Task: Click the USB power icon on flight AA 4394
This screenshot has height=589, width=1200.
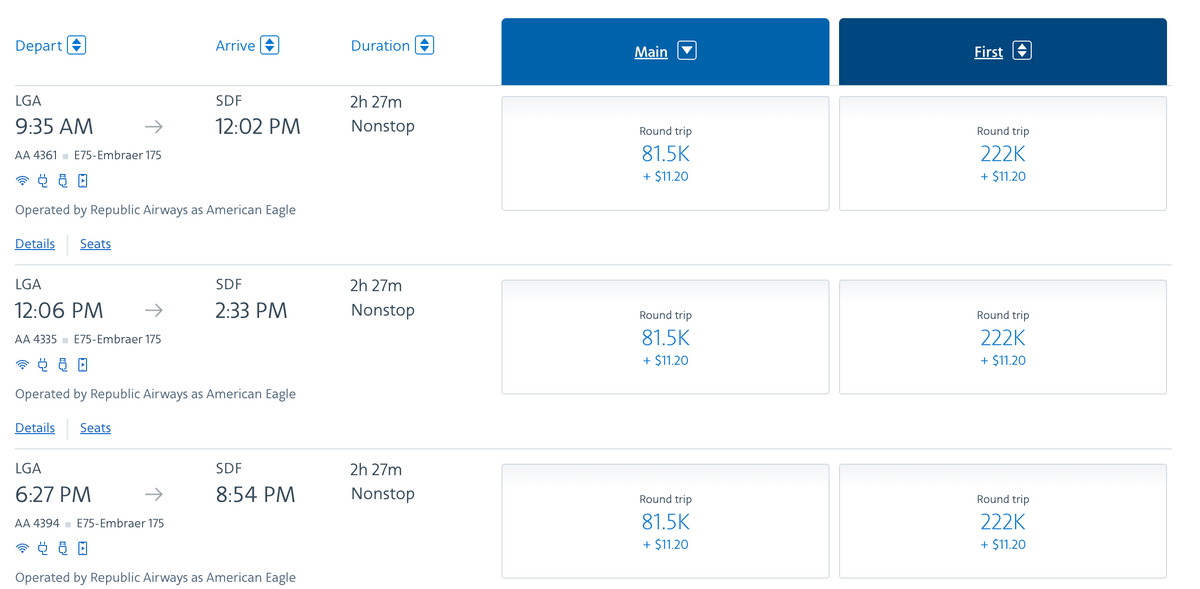Action: (62, 548)
